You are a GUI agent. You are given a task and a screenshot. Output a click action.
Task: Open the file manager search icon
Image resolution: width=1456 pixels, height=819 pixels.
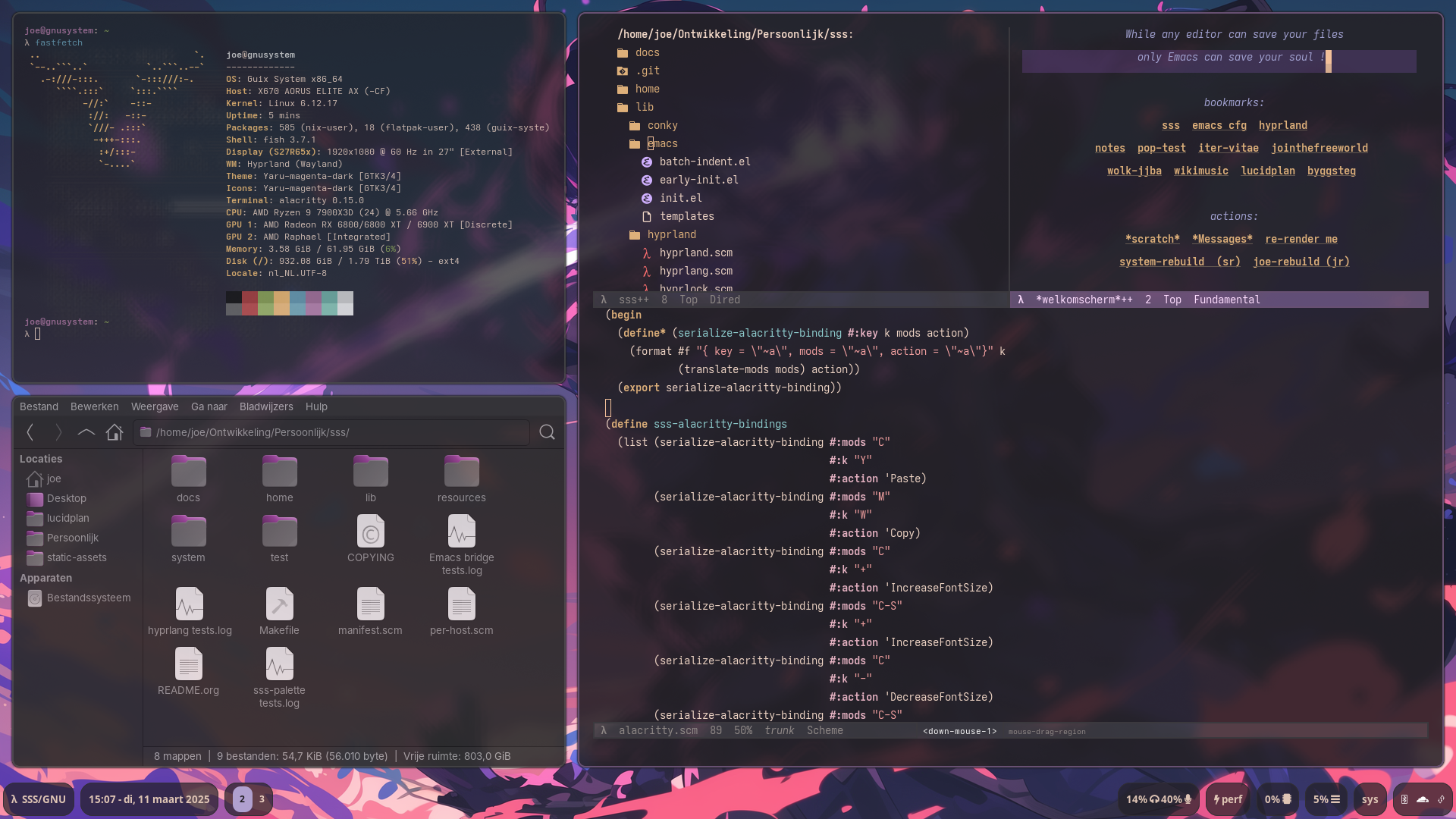click(547, 432)
